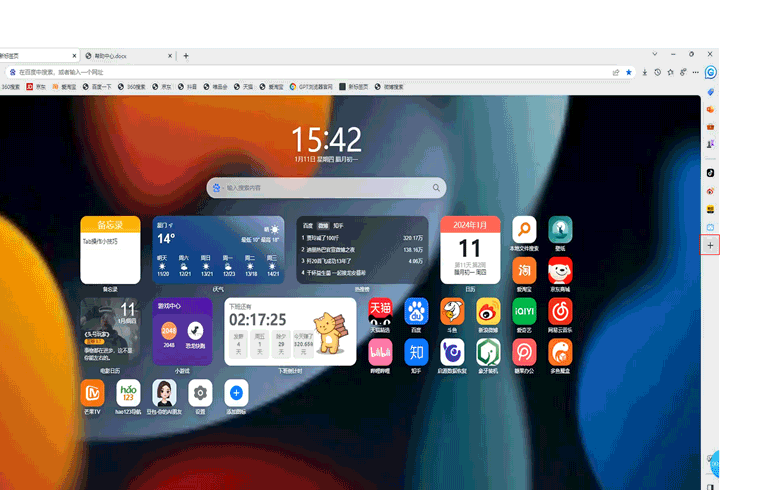This screenshot has width=768, height=490.
Task: Open hot search entry ranked number 1
Action: [362, 238]
